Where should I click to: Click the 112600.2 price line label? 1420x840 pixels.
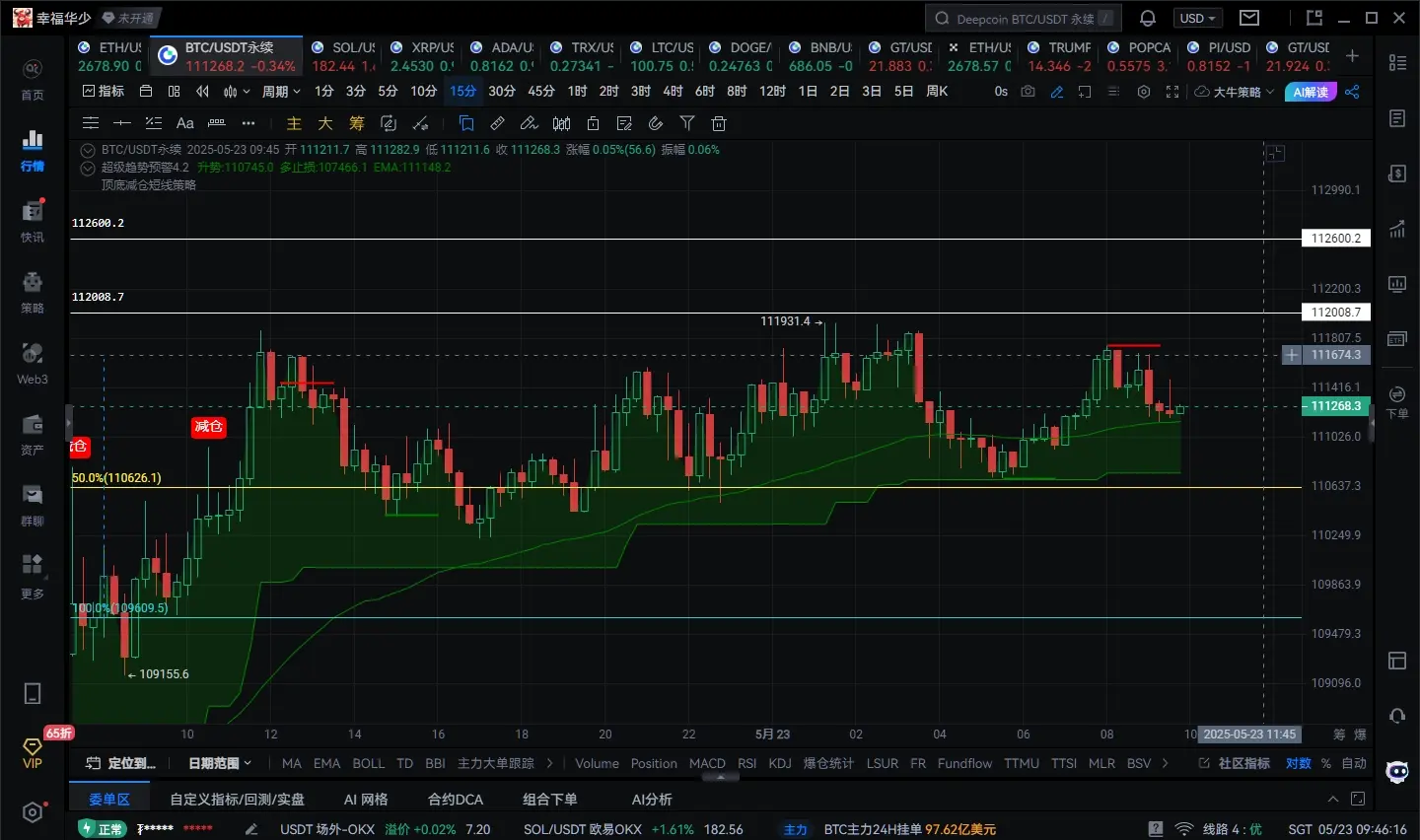click(x=1336, y=238)
